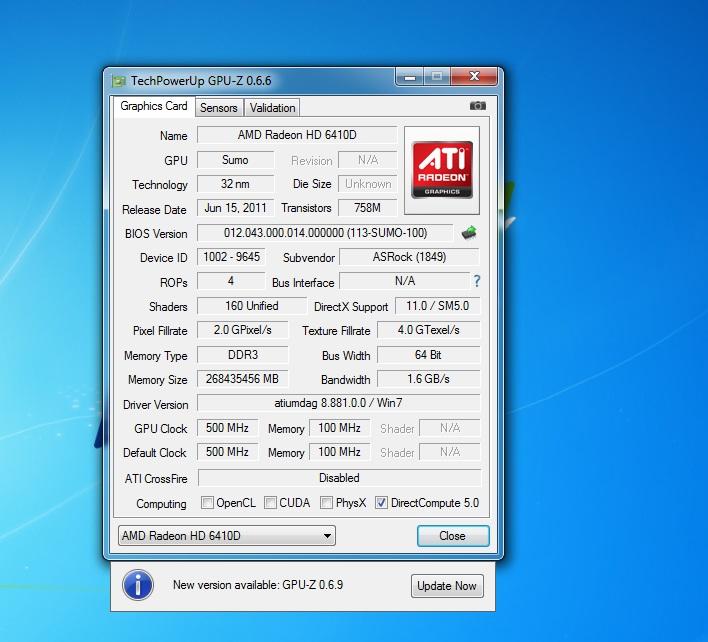Click the blue info icon in update bar
Viewport: 708px width, 642px height.
[138, 585]
